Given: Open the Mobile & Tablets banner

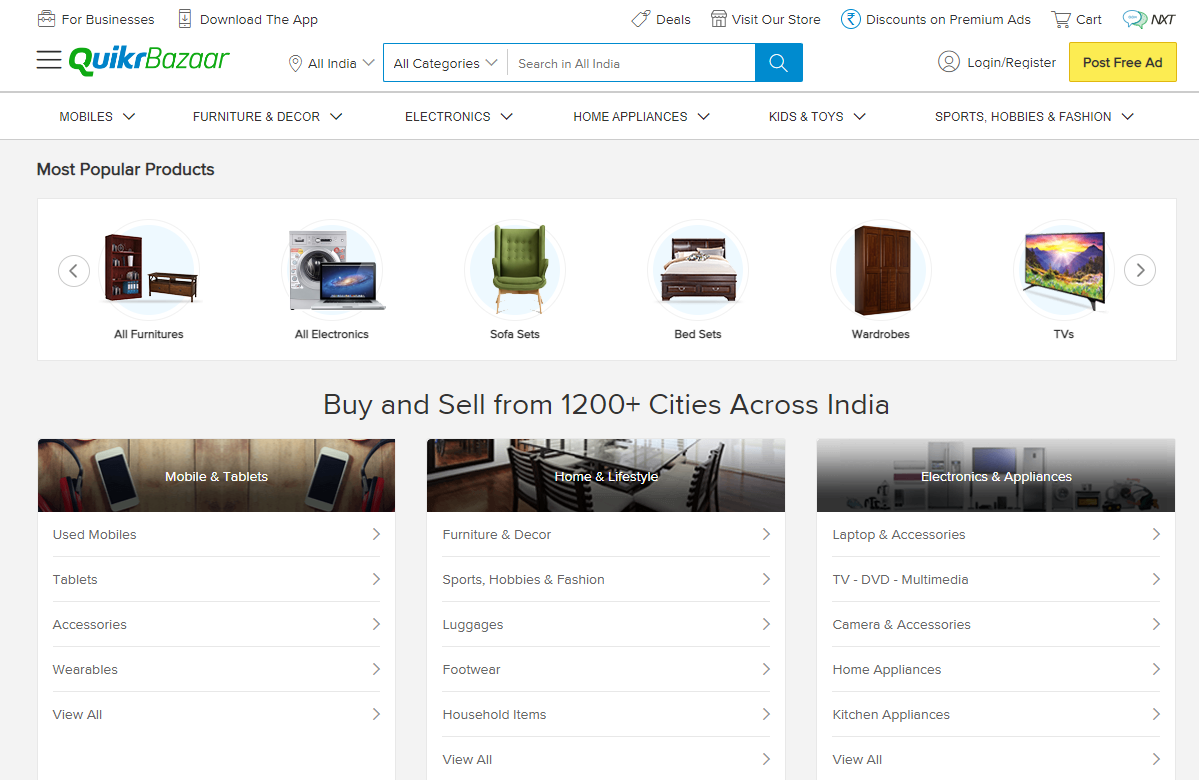Looking at the screenshot, I should (216, 476).
